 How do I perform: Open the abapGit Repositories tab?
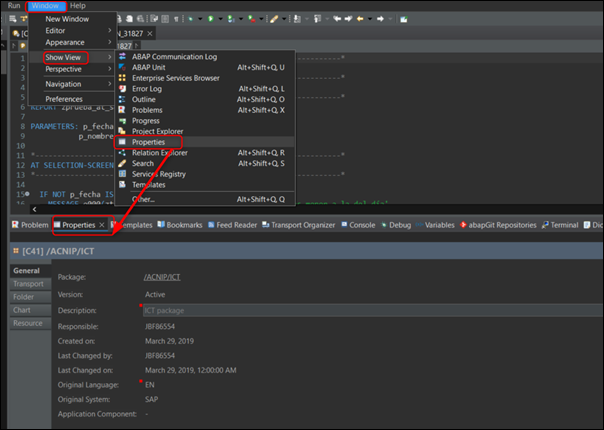498,225
